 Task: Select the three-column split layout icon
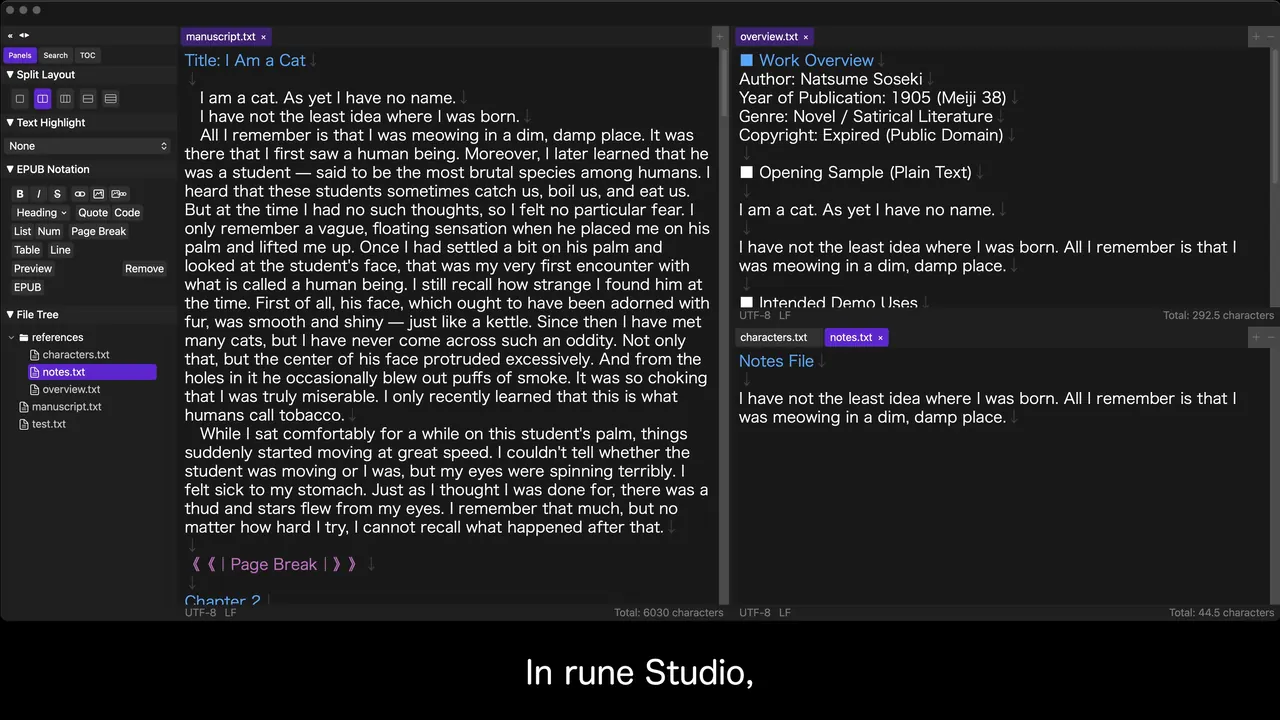pos(65,99)
